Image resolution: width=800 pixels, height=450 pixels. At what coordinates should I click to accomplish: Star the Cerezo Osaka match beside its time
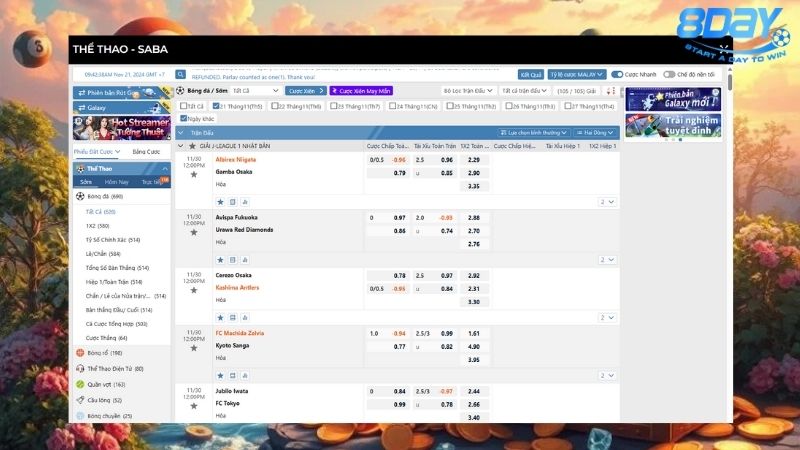tap(194, 290)
